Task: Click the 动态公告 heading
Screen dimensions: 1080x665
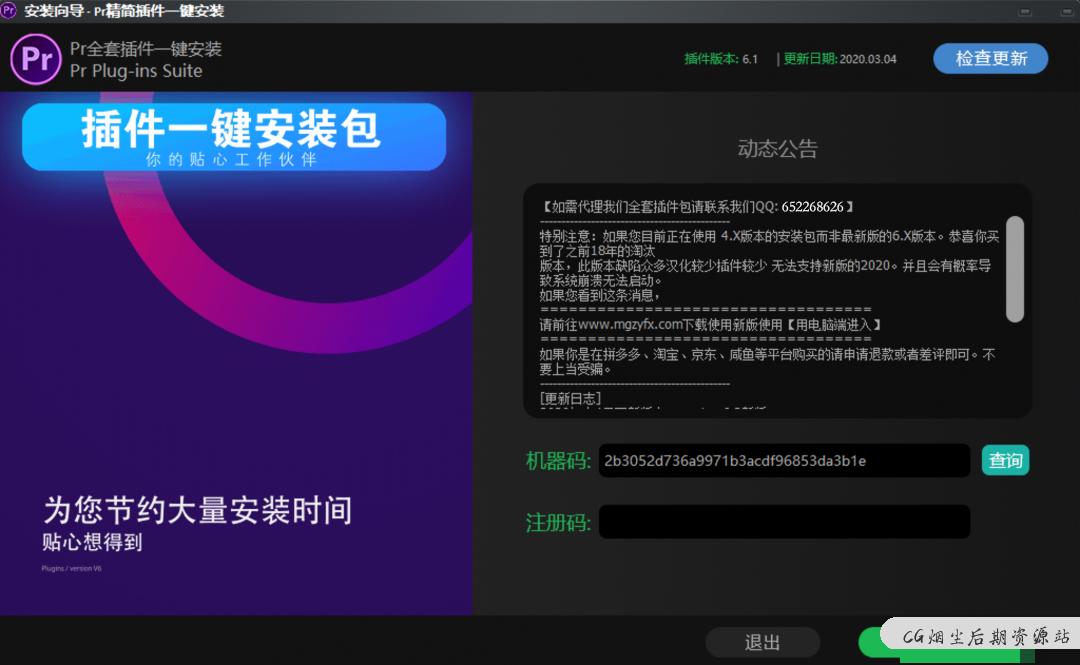Action: (778, 148)
